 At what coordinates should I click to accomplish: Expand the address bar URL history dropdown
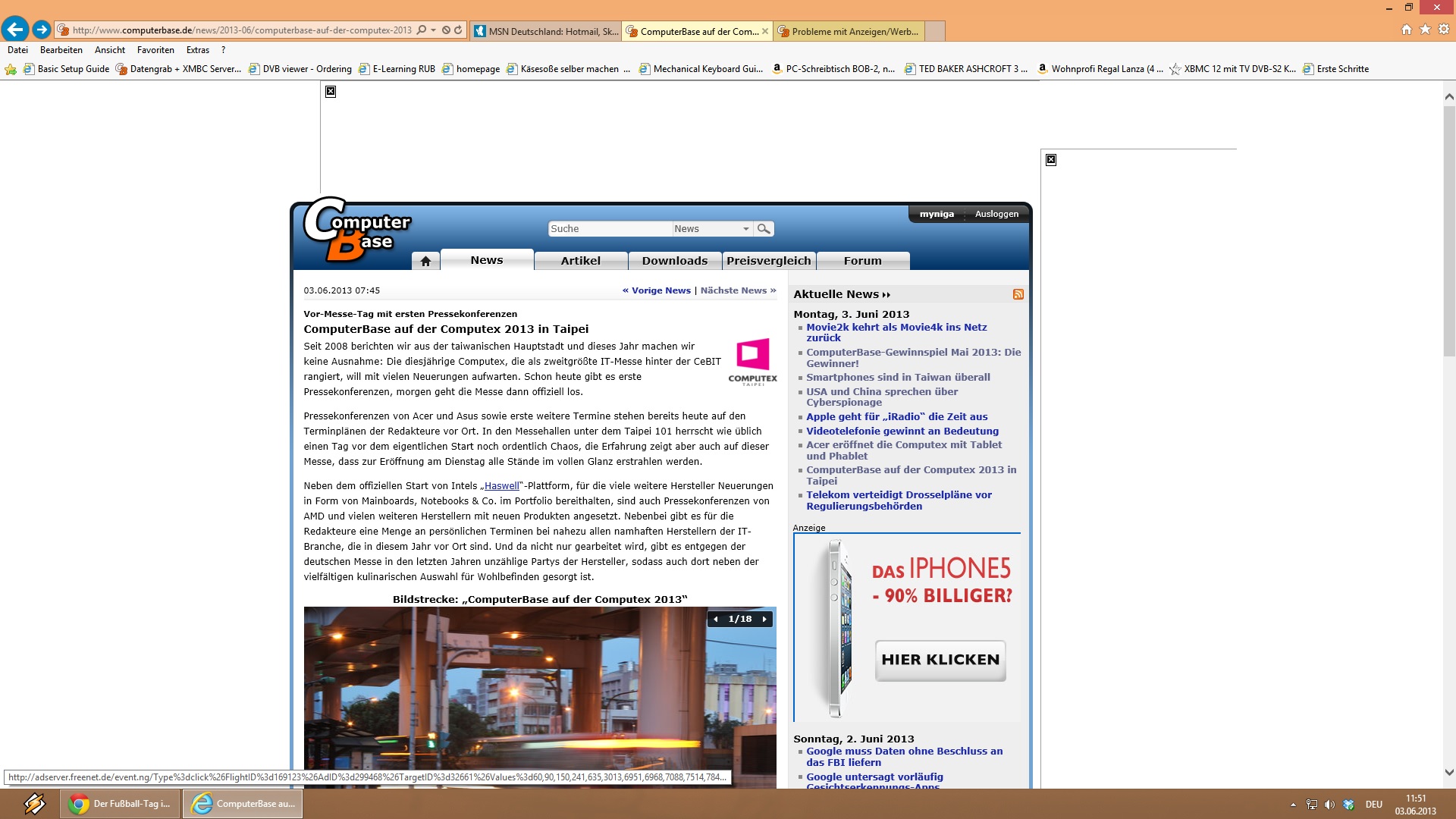coord(433,30)
